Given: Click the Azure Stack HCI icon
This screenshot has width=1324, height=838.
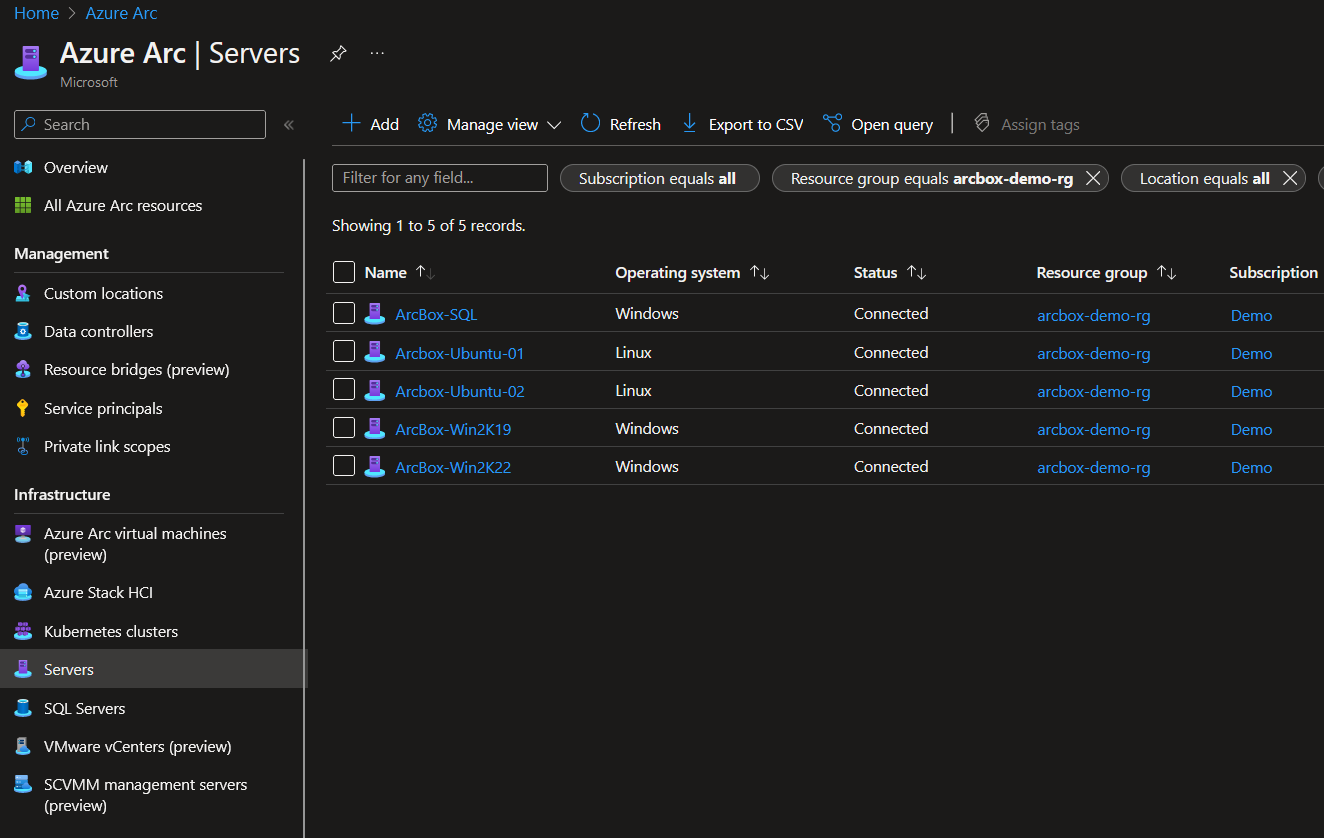Looking at the screenshot, I should point(23,592).
